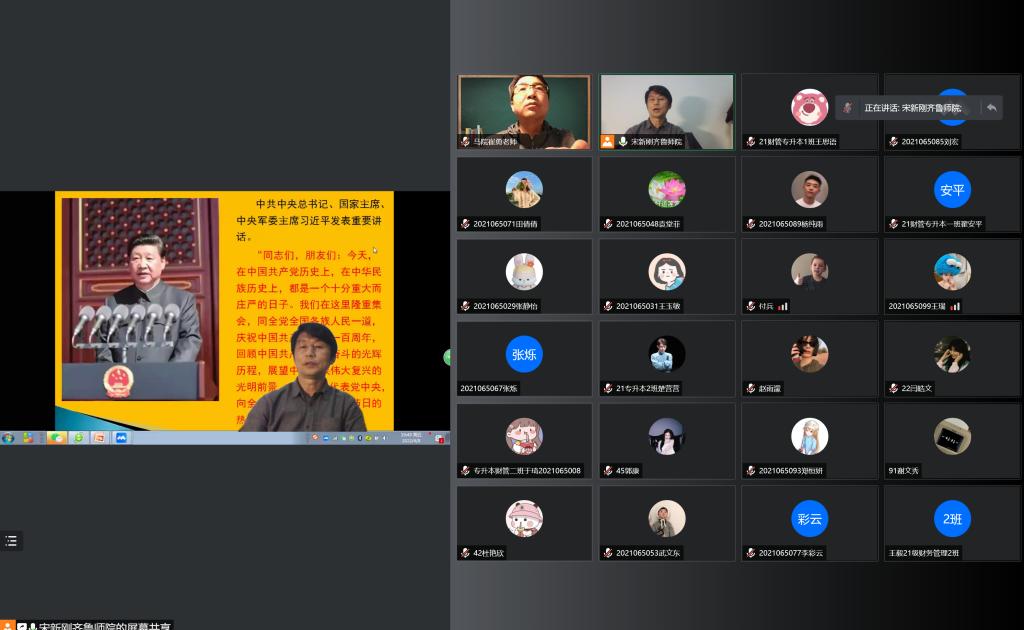Image resolution: width=1024 pixels, height=630 pixels.
Task: Click the blue 张烁 avatar circle
Action: (524, 354)
